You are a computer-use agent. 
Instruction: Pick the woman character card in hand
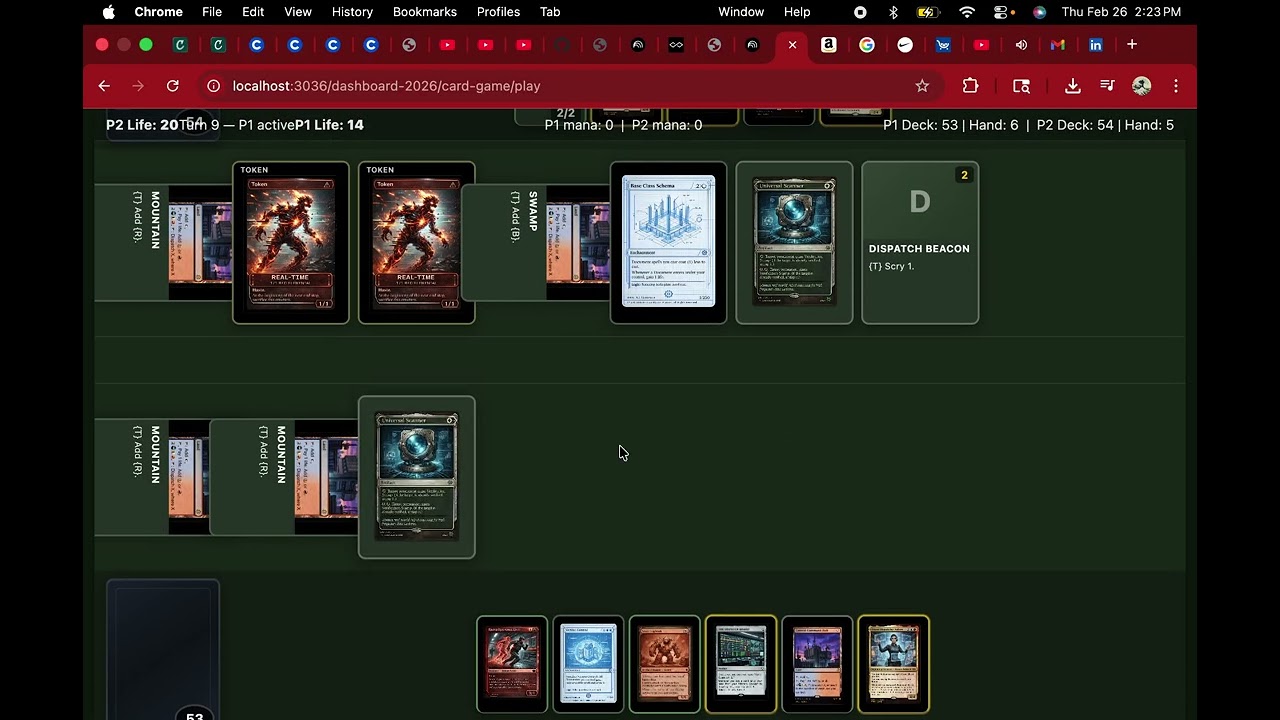(893, 664)
